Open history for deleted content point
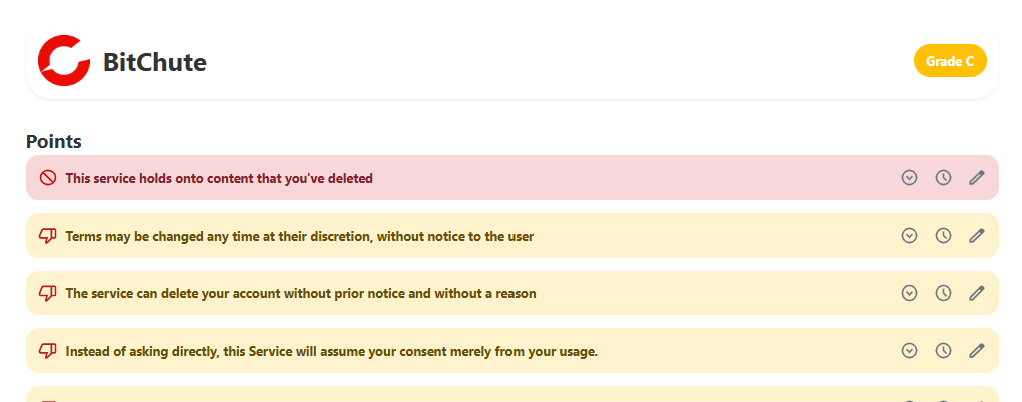This screenshot has width=1022, height=402. tap(943, 178)
